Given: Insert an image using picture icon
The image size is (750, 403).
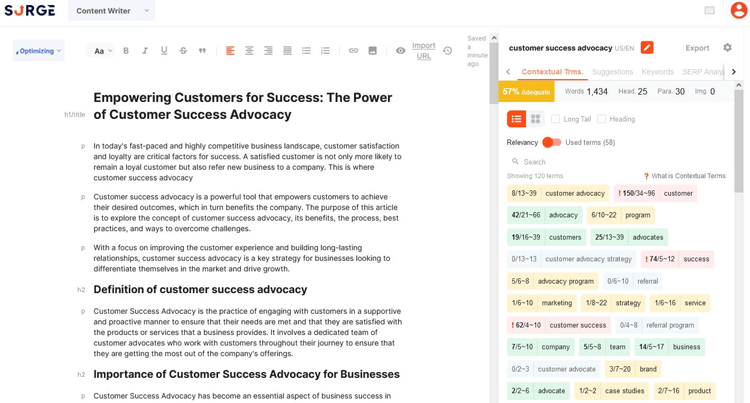Looking at the screenshot, I should coord(373,51).
